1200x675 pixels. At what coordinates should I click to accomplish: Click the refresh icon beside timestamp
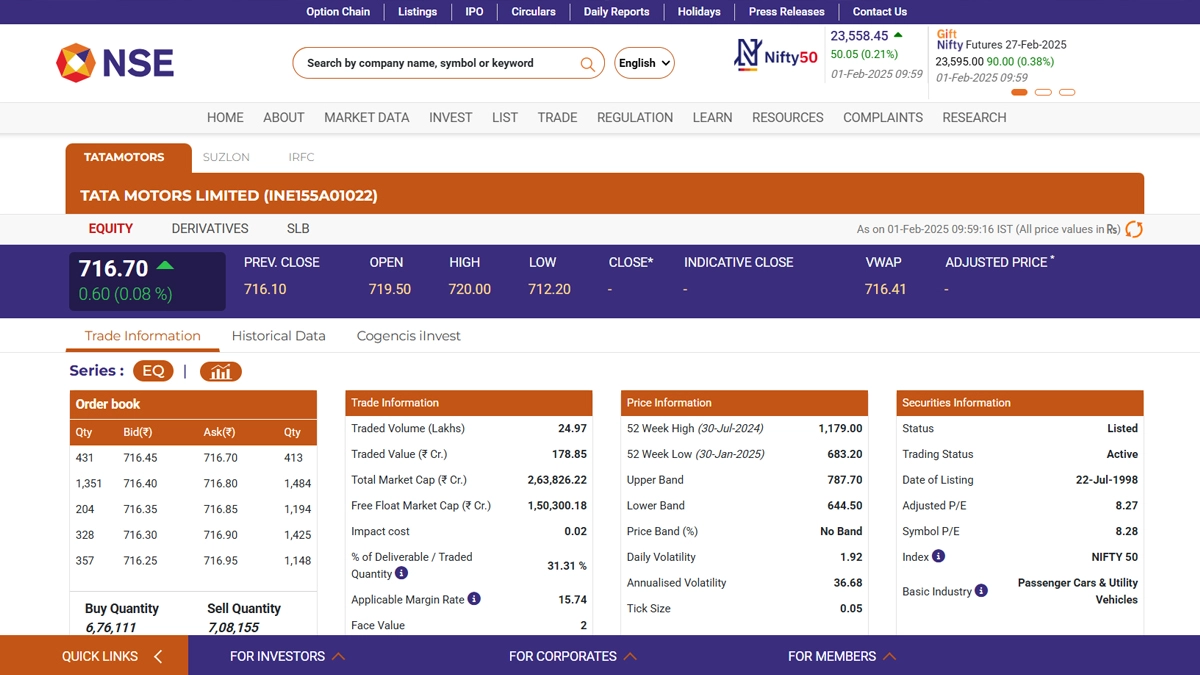tap(1134, 229)
